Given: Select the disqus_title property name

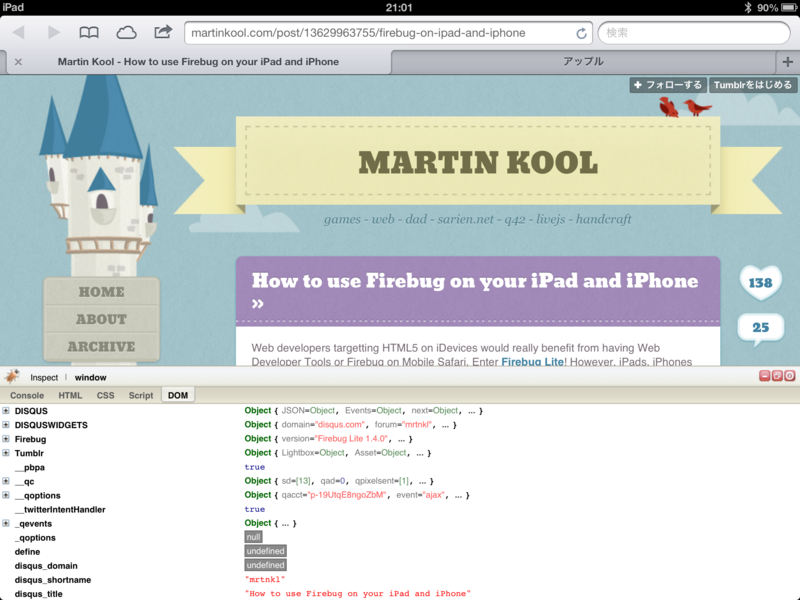Looking at the screenshot, I should [38, 594].
